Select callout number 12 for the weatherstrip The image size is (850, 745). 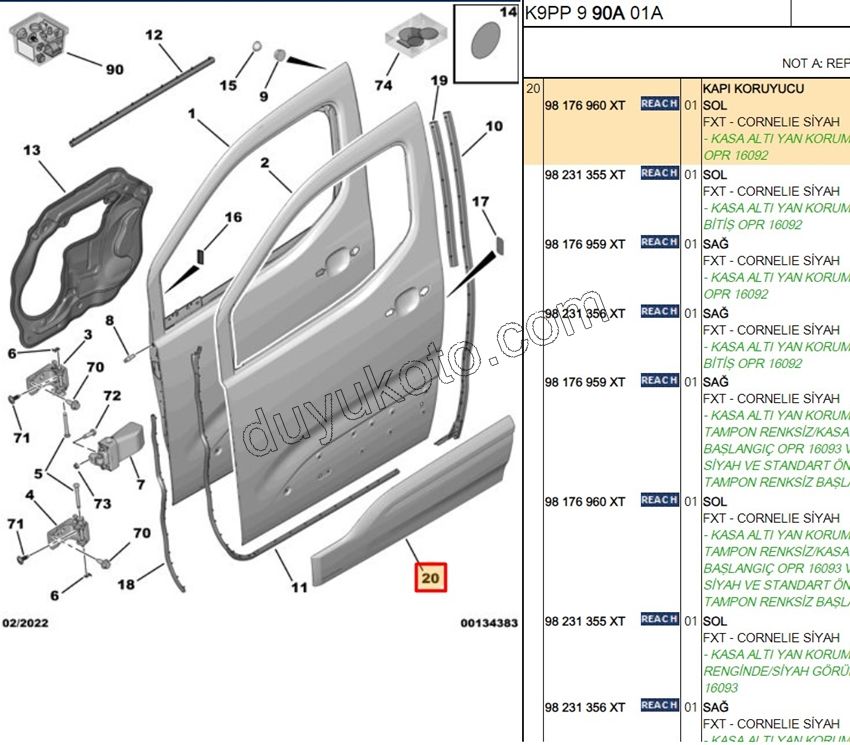coord(153,35)
